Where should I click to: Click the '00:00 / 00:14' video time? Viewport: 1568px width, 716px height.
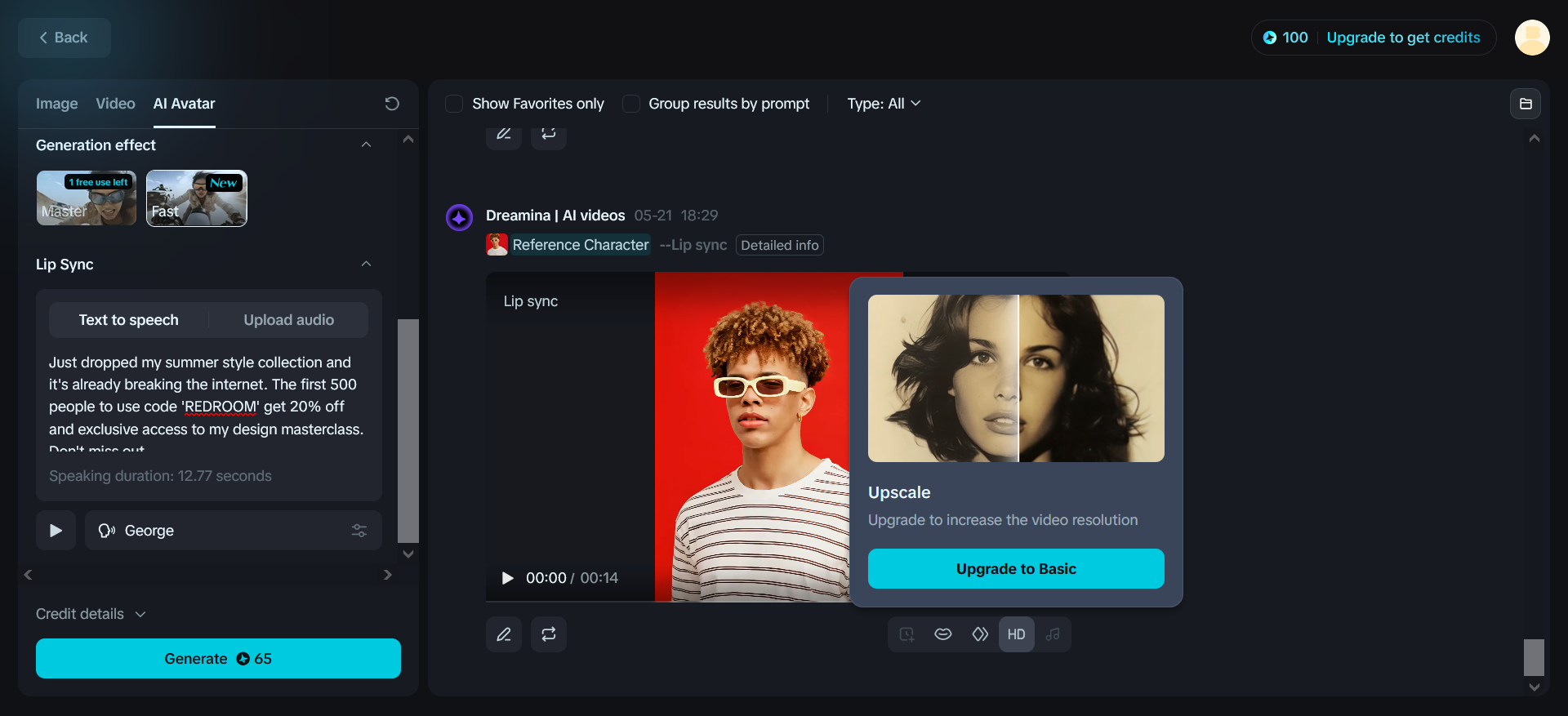pyautogui.click(x=572, y=578)
